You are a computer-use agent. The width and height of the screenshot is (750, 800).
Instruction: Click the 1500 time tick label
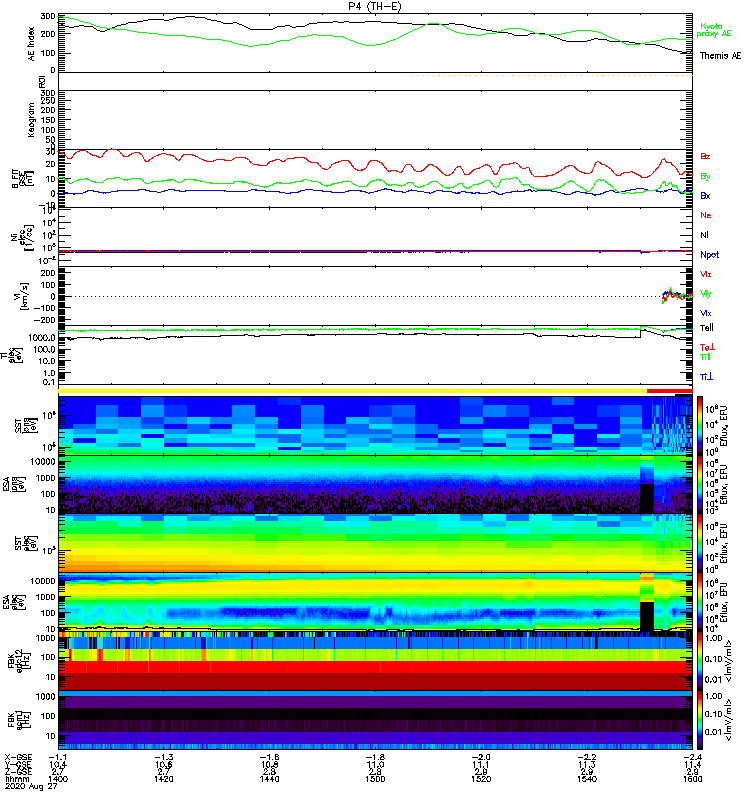point(375,779)
